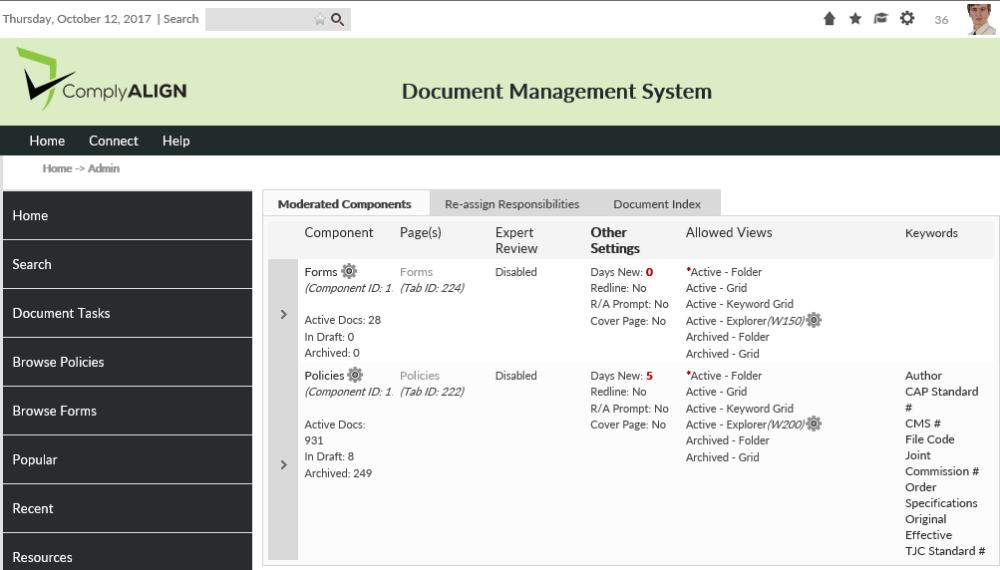Expand the Forms component row

pyautogui.click(x=283, y=314)
